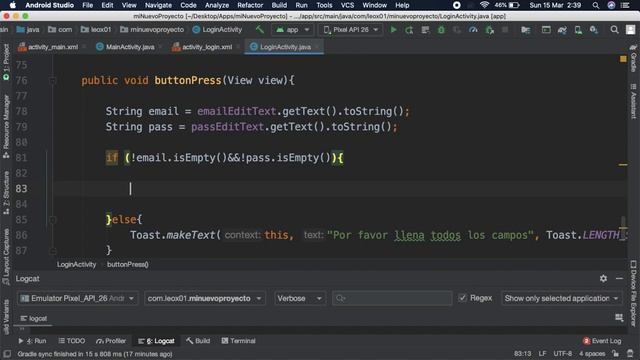Open Emulator Pixel_API_26 device selector
The height and width of the screenshot is (360, 640).
tap(78, 298)
